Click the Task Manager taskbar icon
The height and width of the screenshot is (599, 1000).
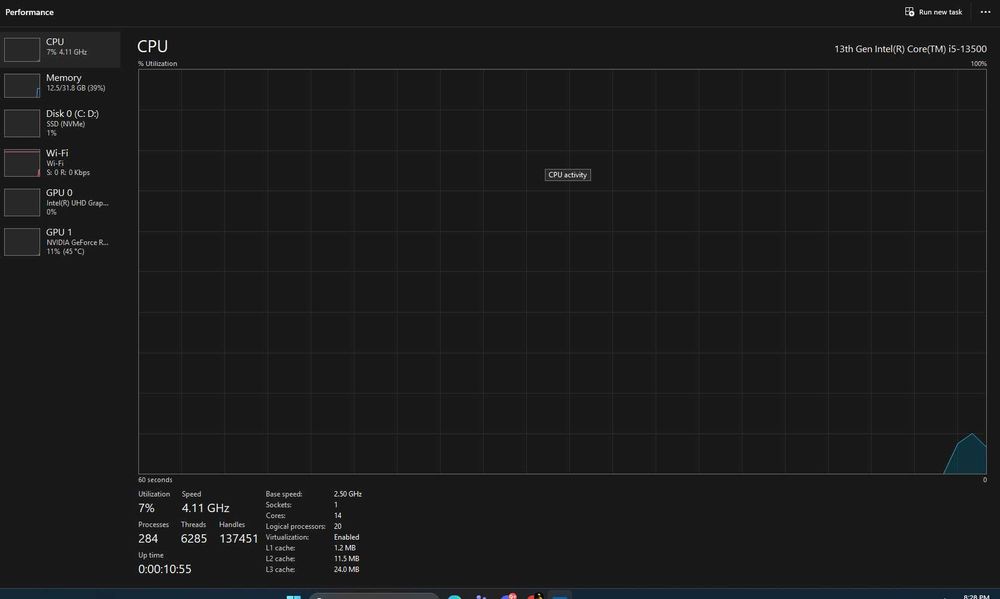pos(559,596)
